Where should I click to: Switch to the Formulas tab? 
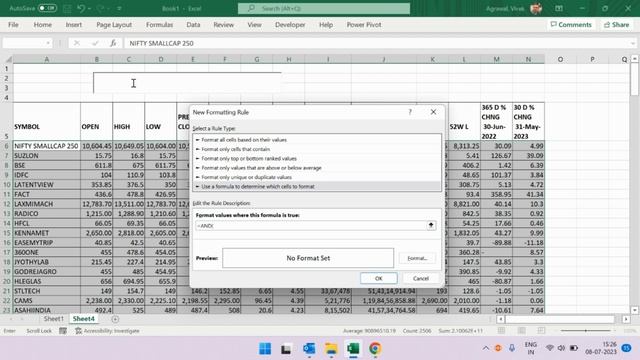pos(159,25)
